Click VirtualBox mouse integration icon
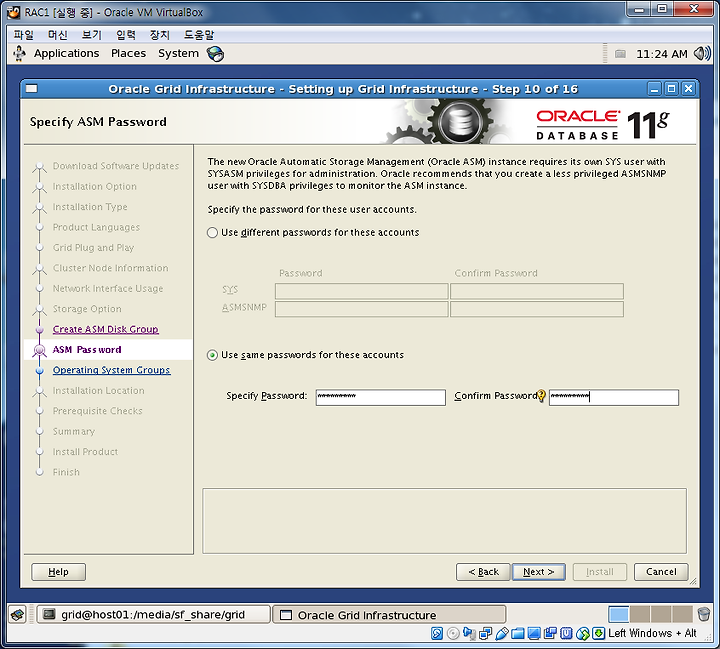Screen dimensions: 720x649 [x=582, y=633]
